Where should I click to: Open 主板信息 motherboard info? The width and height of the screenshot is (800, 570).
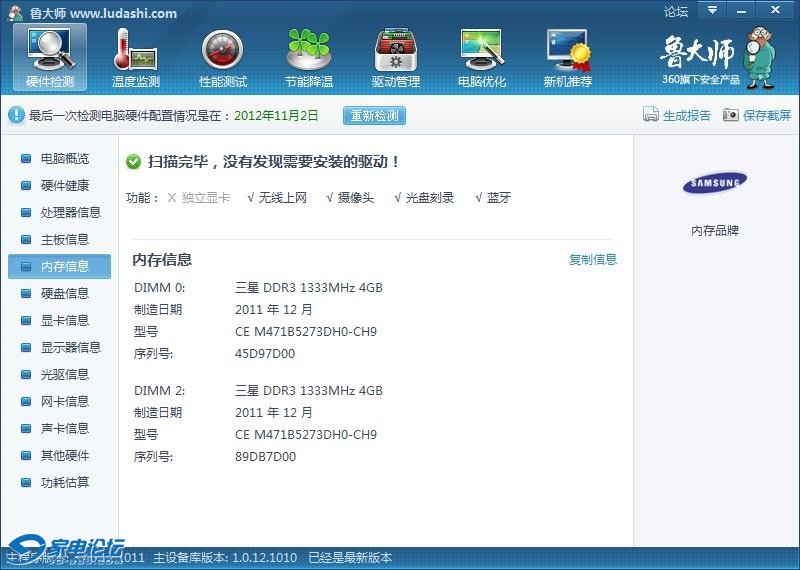[x=64, y=240]
